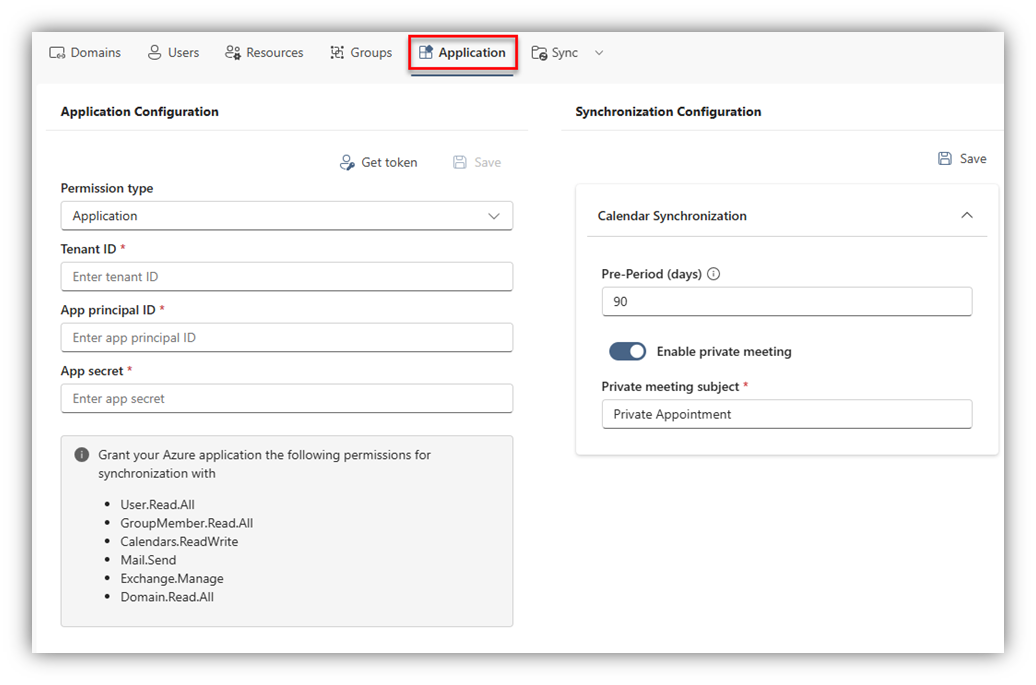
Task: Click the Application Configuration Save button
Action: point(477,163)
